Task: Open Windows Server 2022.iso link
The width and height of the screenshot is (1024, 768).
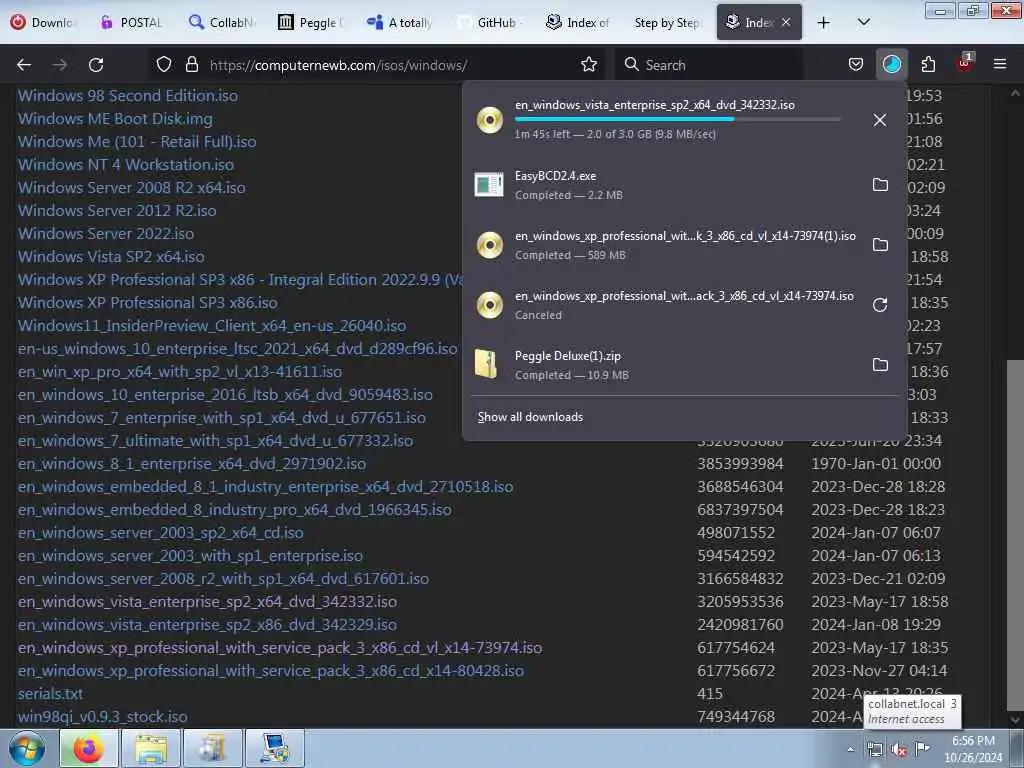Action: (x=106, y=234)
